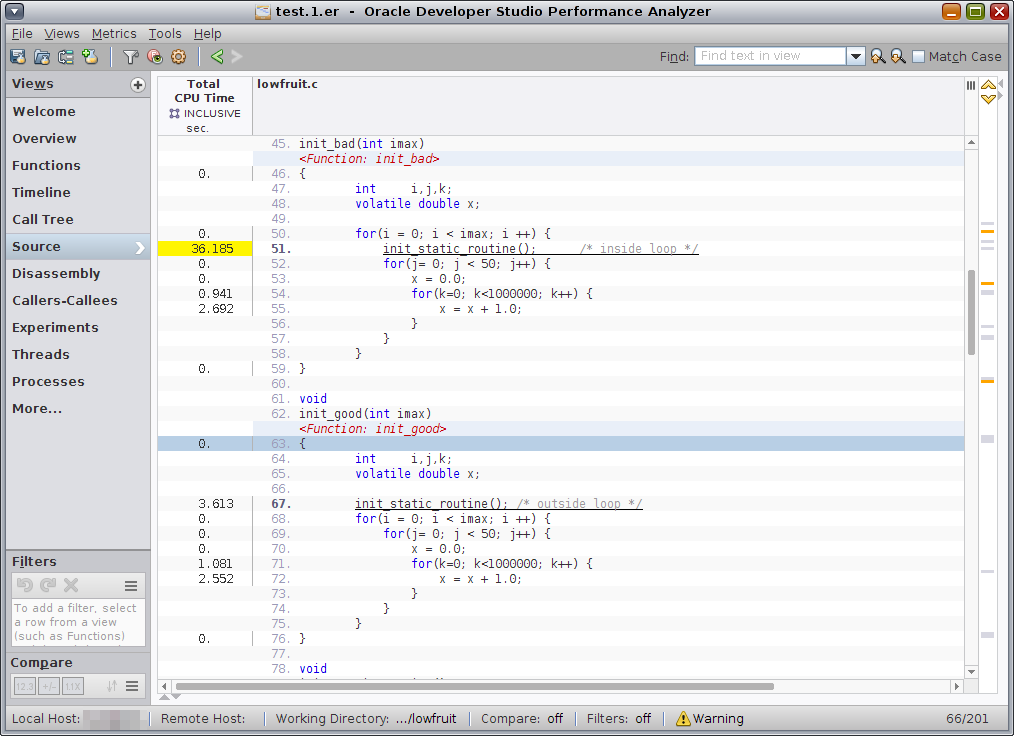The image size is (1014, 736).
Task: Click the green back arrow
Action: pos(217,57)
